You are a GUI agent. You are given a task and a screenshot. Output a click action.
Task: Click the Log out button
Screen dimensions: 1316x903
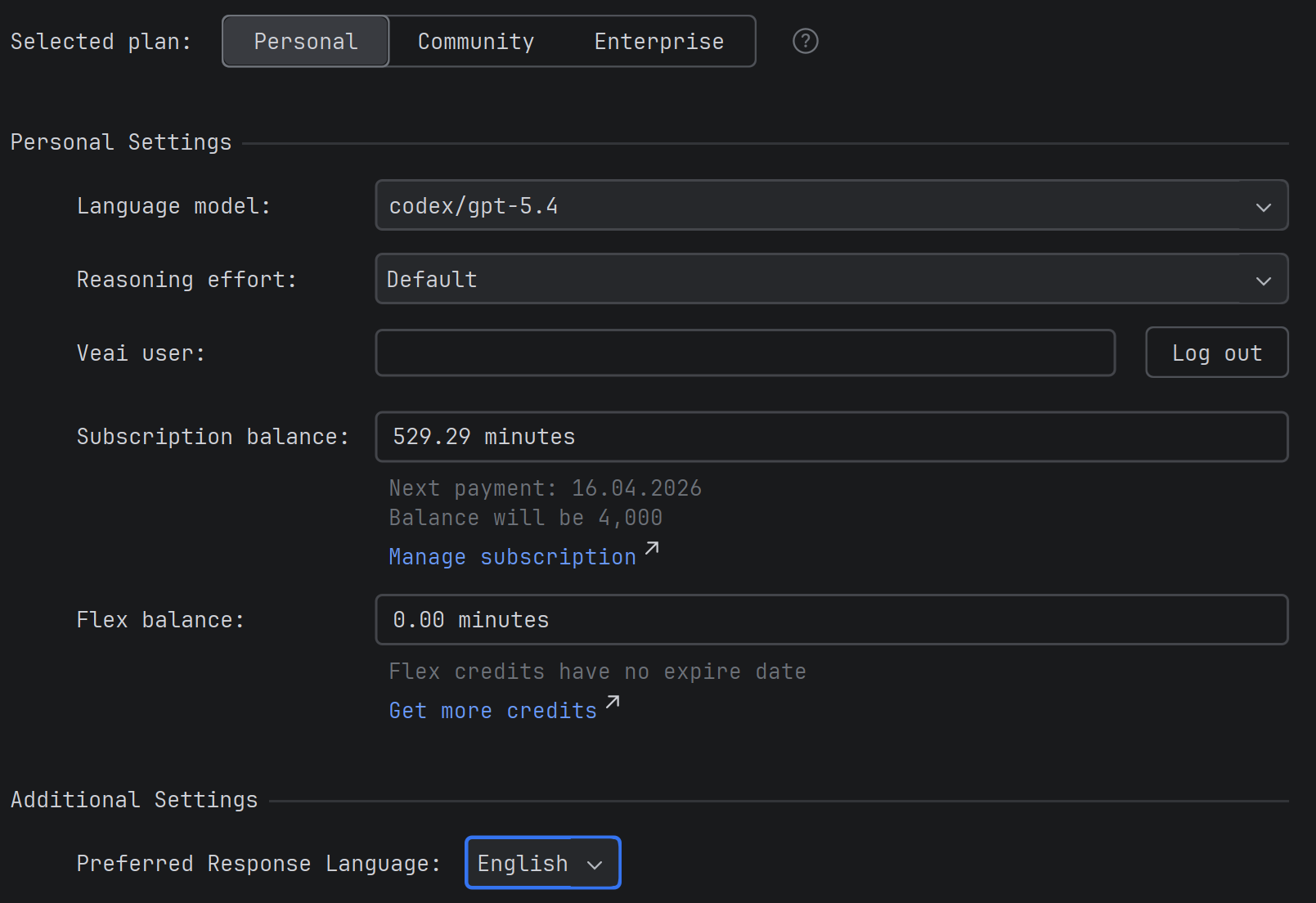[x=1216, y=353]
